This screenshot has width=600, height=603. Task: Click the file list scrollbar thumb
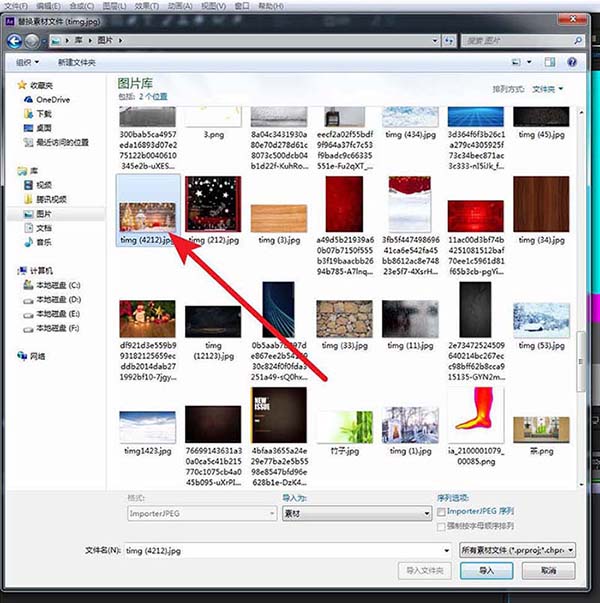581,361
